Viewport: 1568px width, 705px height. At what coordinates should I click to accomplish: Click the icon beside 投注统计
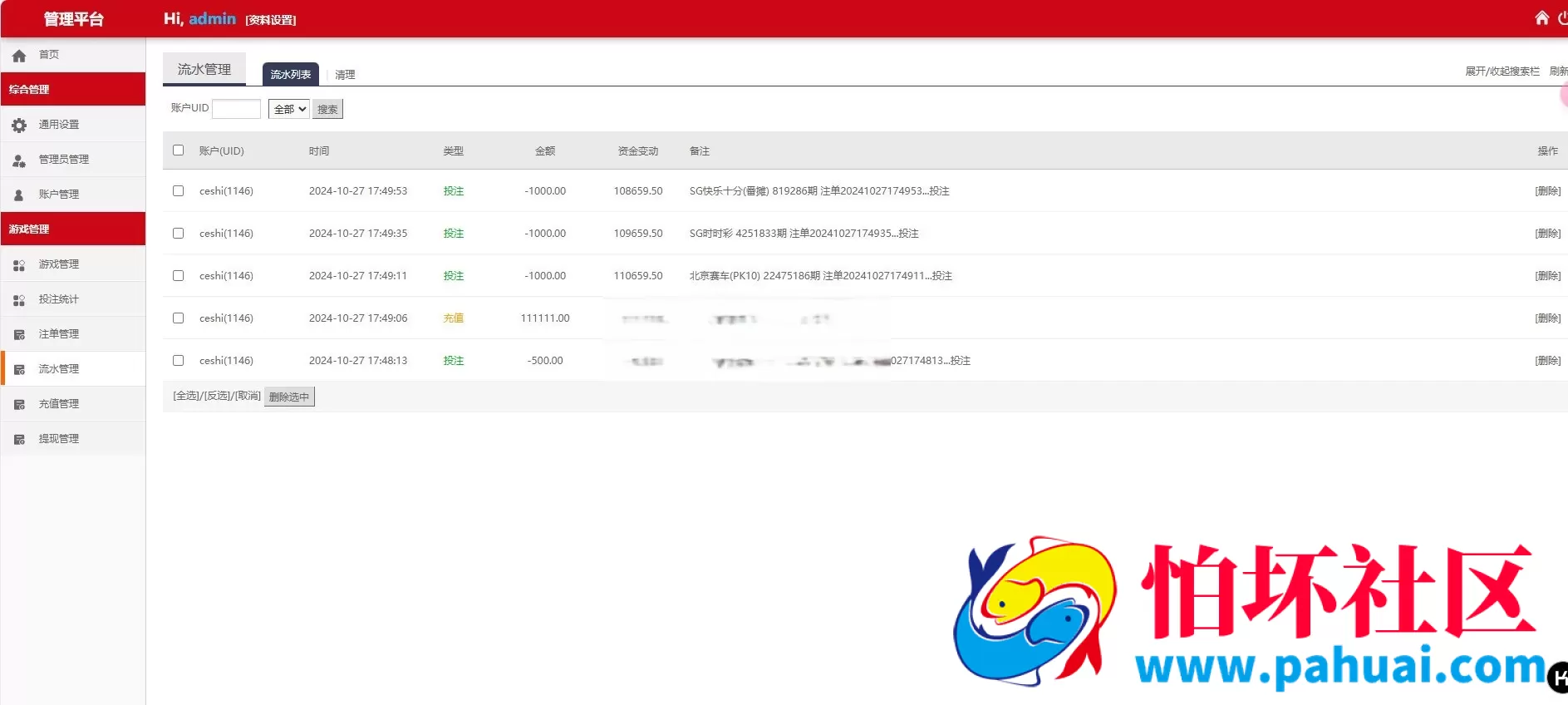tap(19, 300)
